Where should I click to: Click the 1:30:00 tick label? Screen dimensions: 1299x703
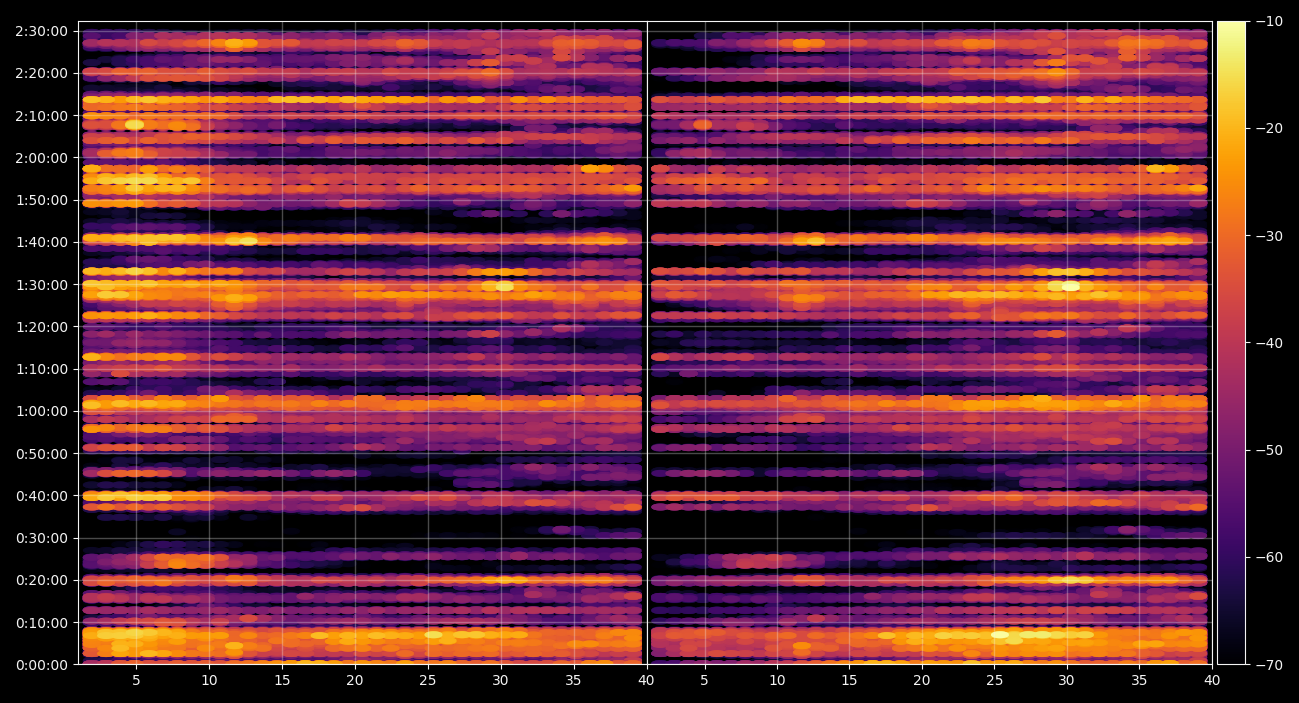pos(41,284)
